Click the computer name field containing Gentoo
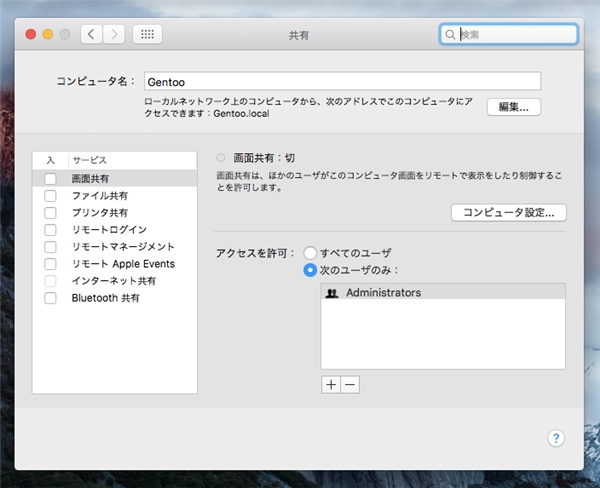The image size is (600, 488). (x=340, y=81)
